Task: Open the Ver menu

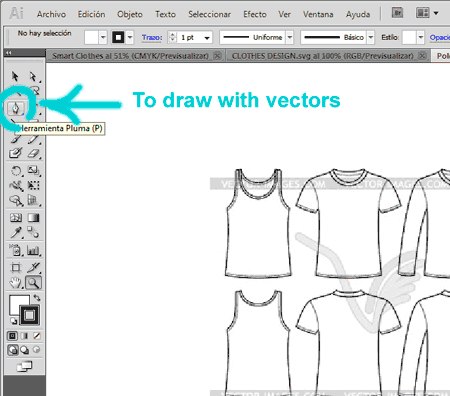Action: coord(284,14)
